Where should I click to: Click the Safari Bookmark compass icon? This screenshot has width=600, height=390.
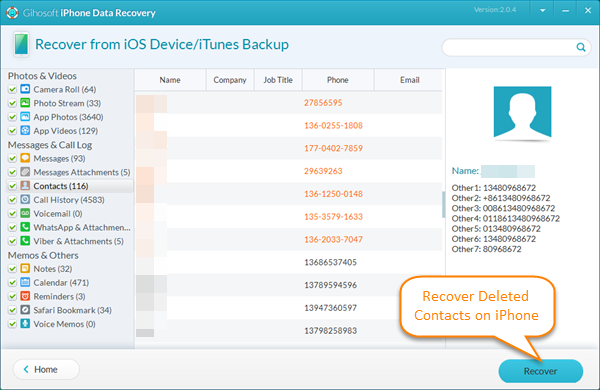pyautogui.click(x=25, y=310)
